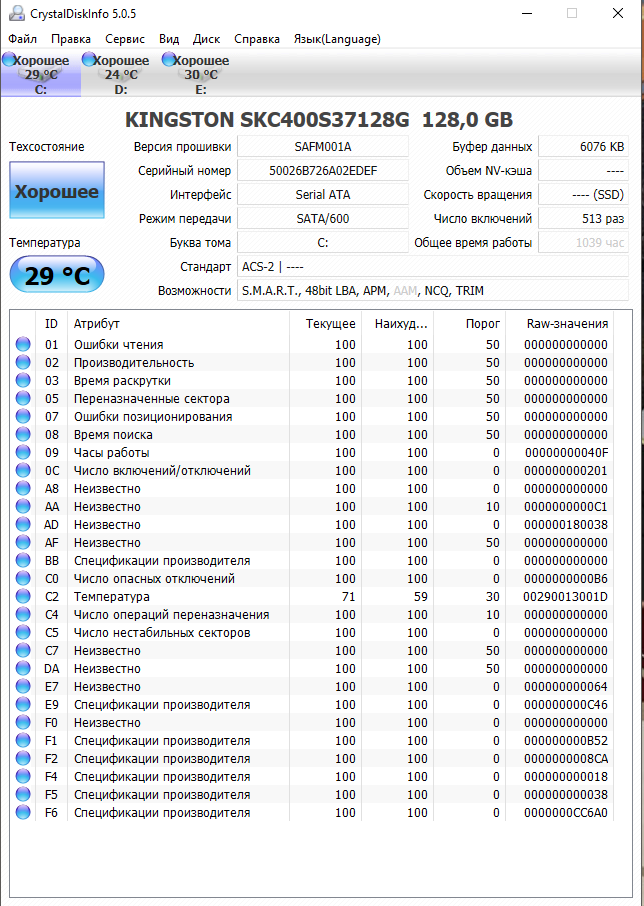This screenshot has height=906, width=644.
Task: Click status orb for attribute DA
Action: (23, 669)
